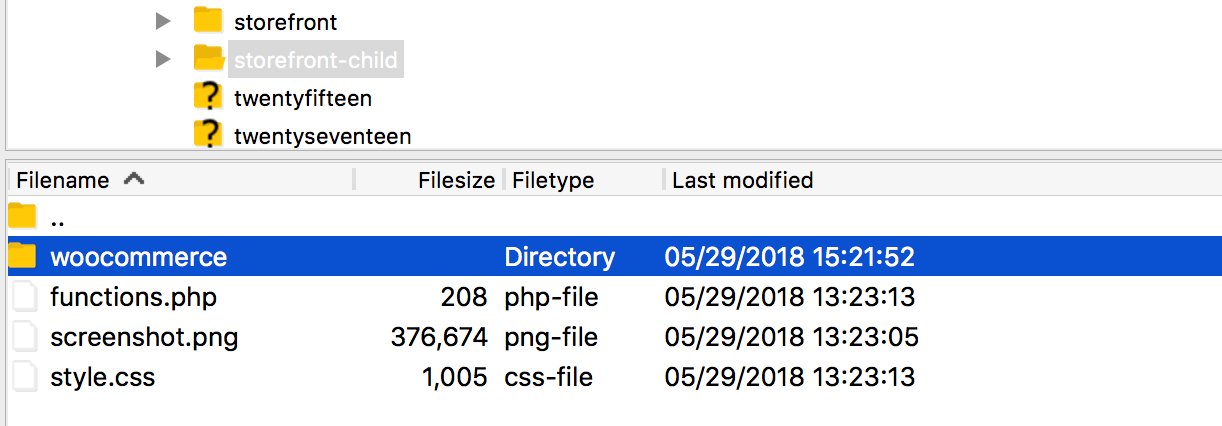
Task: Click the woocommerce directory folder icon
Action: pyautogui.click(x=22, y=256)
